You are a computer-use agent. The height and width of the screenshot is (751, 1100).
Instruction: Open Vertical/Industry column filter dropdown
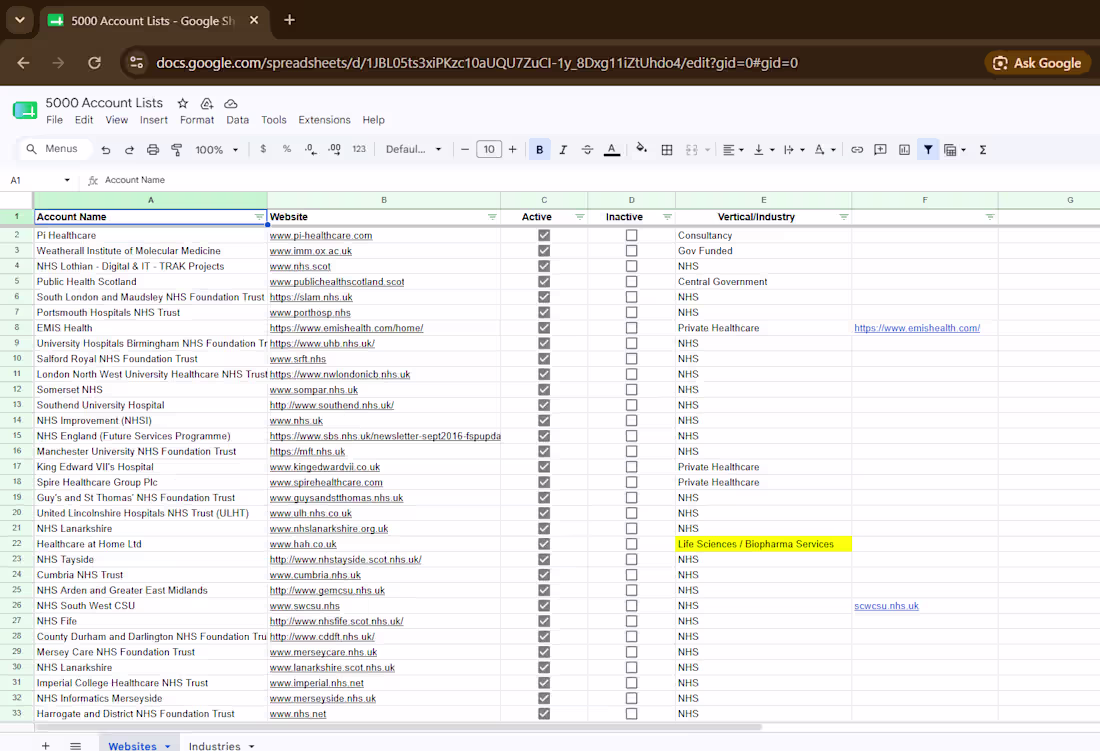tap(843, 217)
